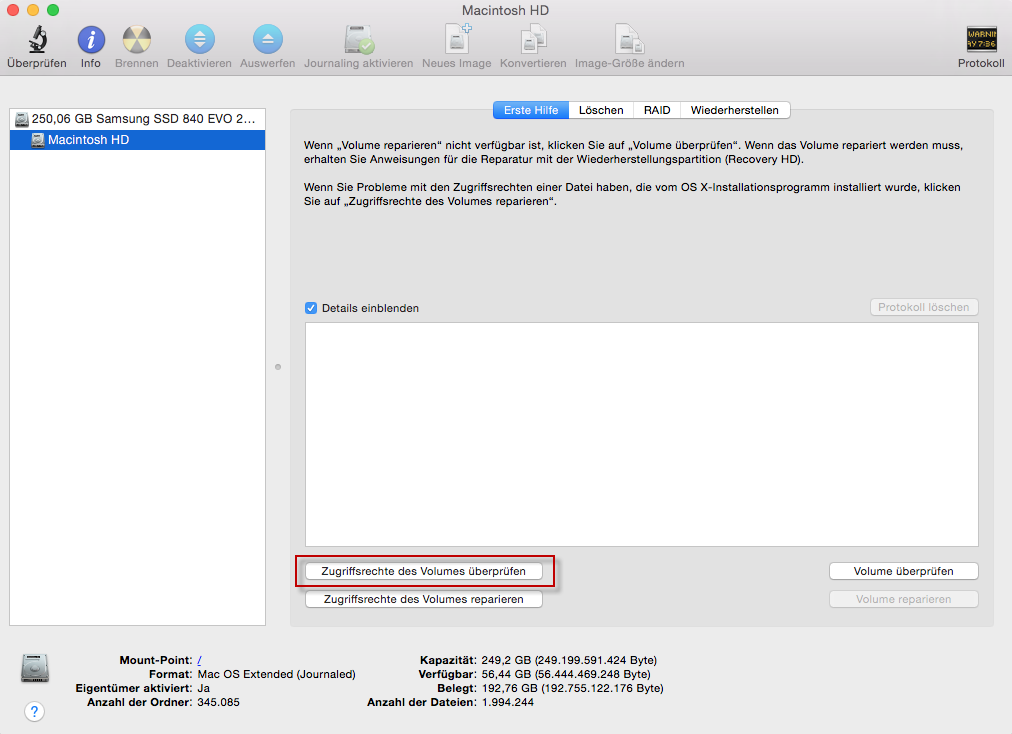The width and height of the screenshot is (1012, 734).
Task: Click the Überprüfen microscope toolbar icon
Action: pos(37,40)
